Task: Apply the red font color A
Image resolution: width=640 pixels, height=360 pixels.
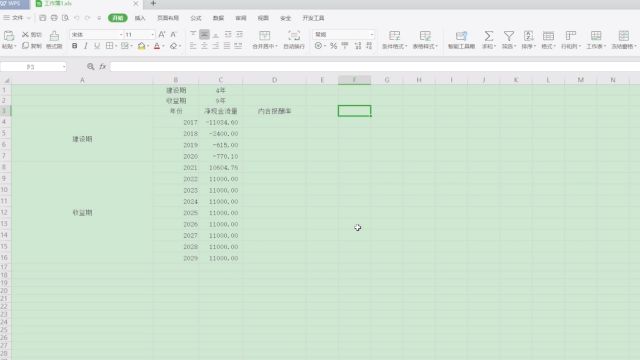Action: click(157, 46)
